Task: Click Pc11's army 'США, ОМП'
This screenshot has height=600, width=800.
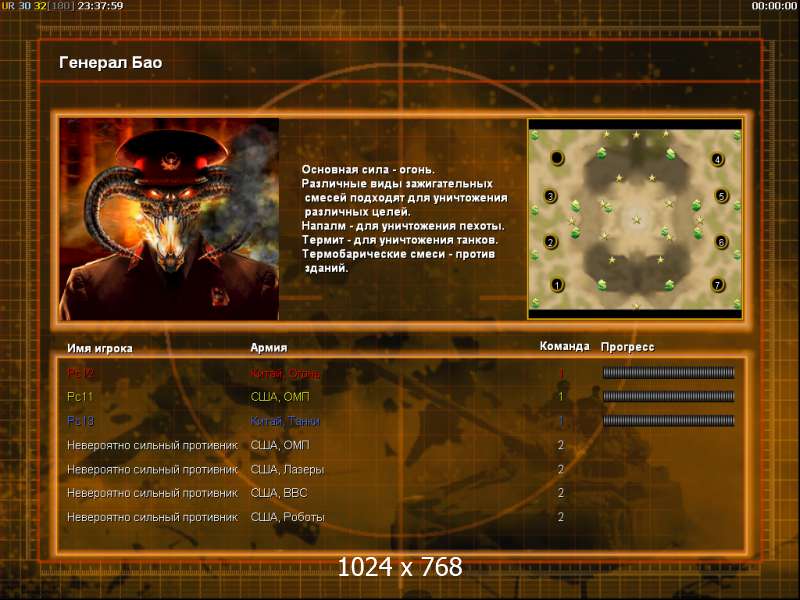Action: pos(280,397)
